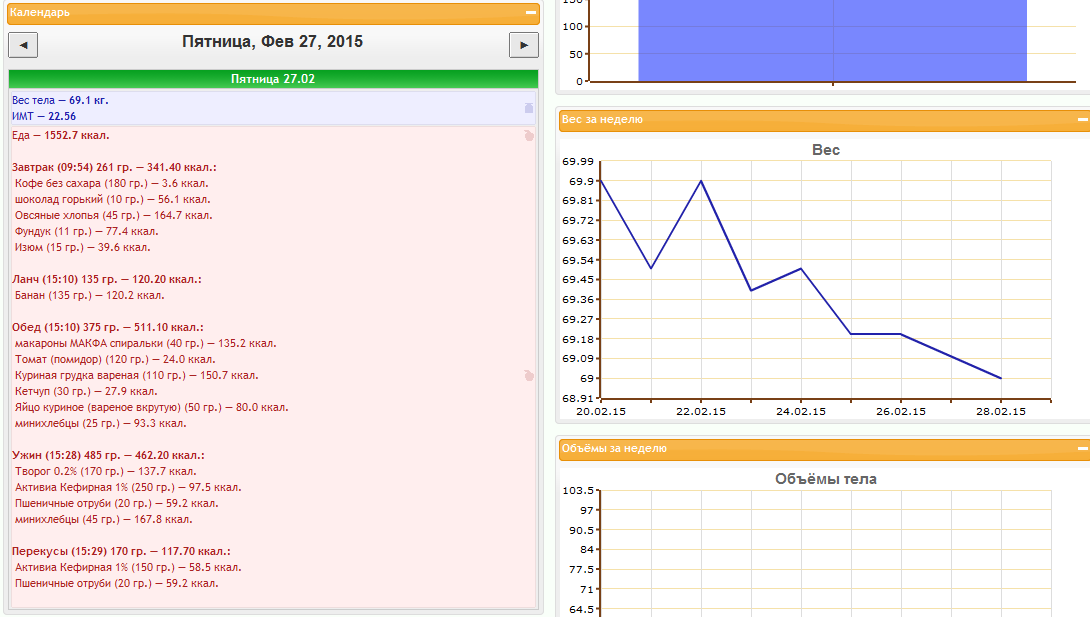Select the Пятница 27.02 green header

click(x=273, y=79)
